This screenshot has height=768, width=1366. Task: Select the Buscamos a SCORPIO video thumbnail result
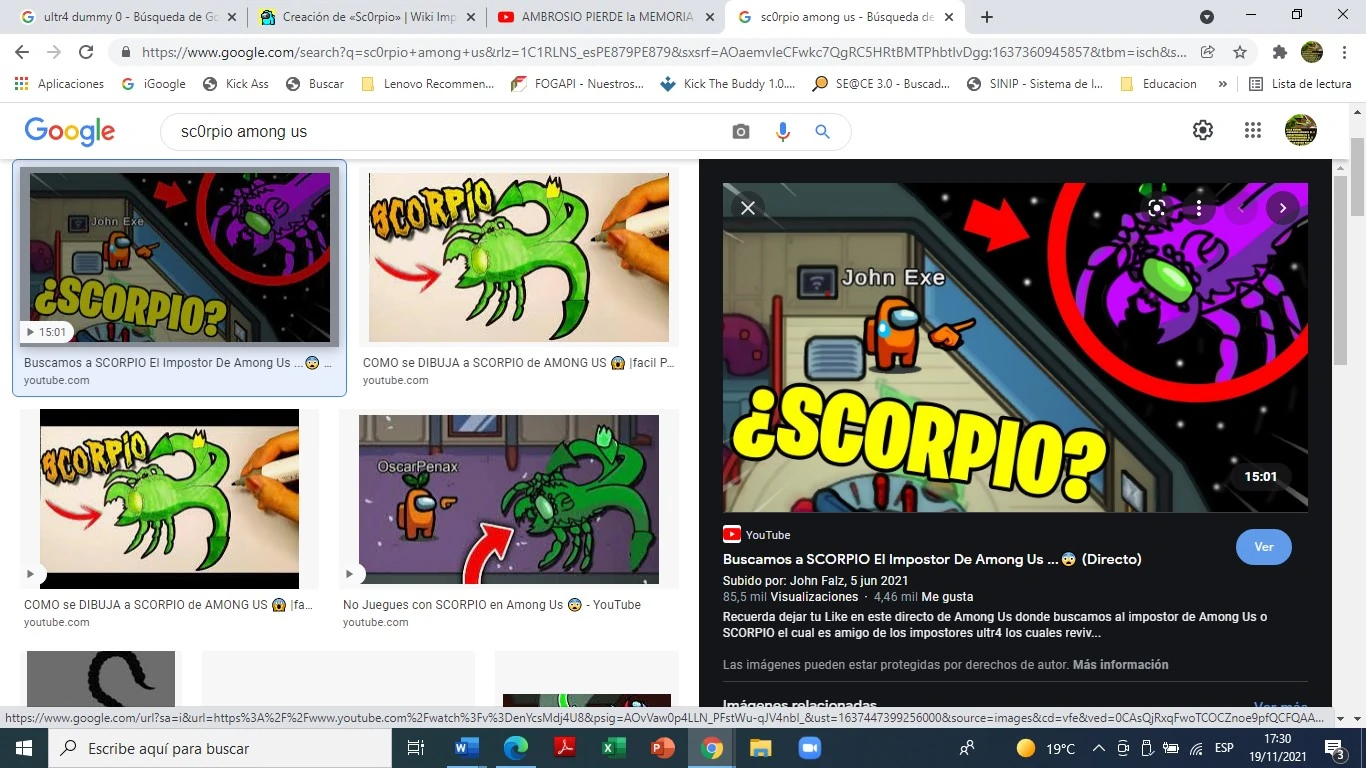click(180, 257)
